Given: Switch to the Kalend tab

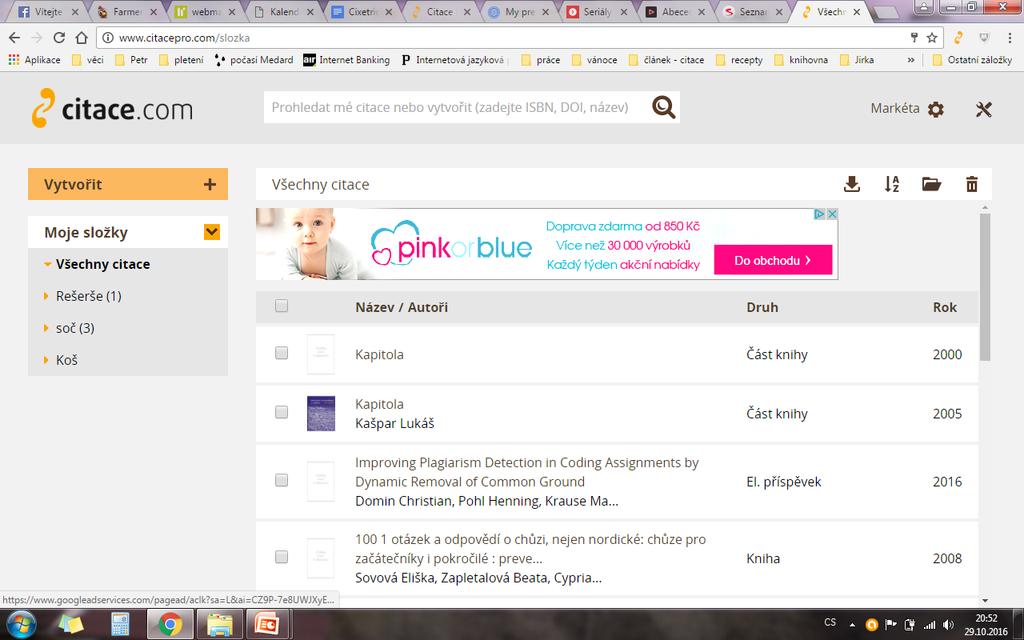Looking at the screenshot, I should click(x=283, y=11).
